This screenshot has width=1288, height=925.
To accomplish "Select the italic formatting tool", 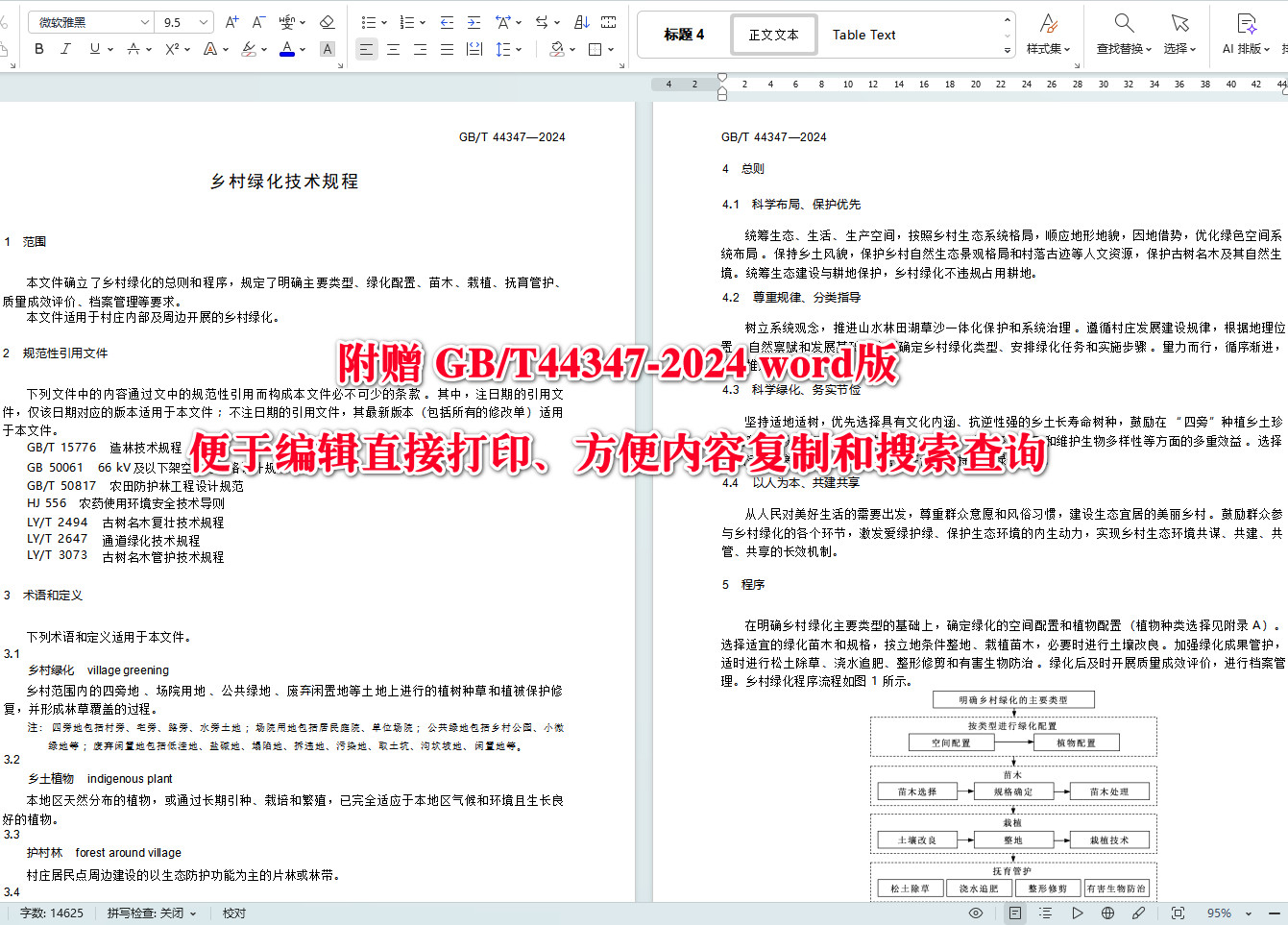I will [x=64, y=49].
